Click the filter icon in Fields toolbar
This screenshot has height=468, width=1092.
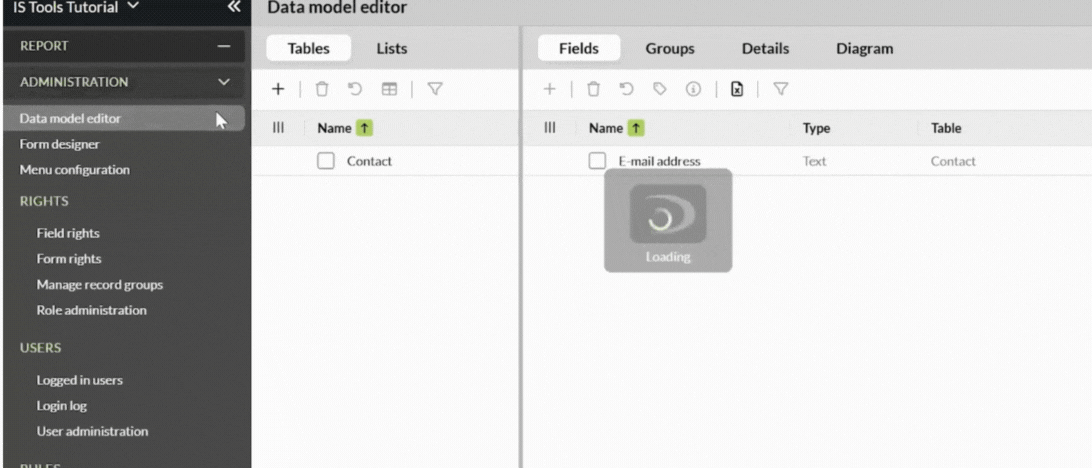(x=780, y=89)
